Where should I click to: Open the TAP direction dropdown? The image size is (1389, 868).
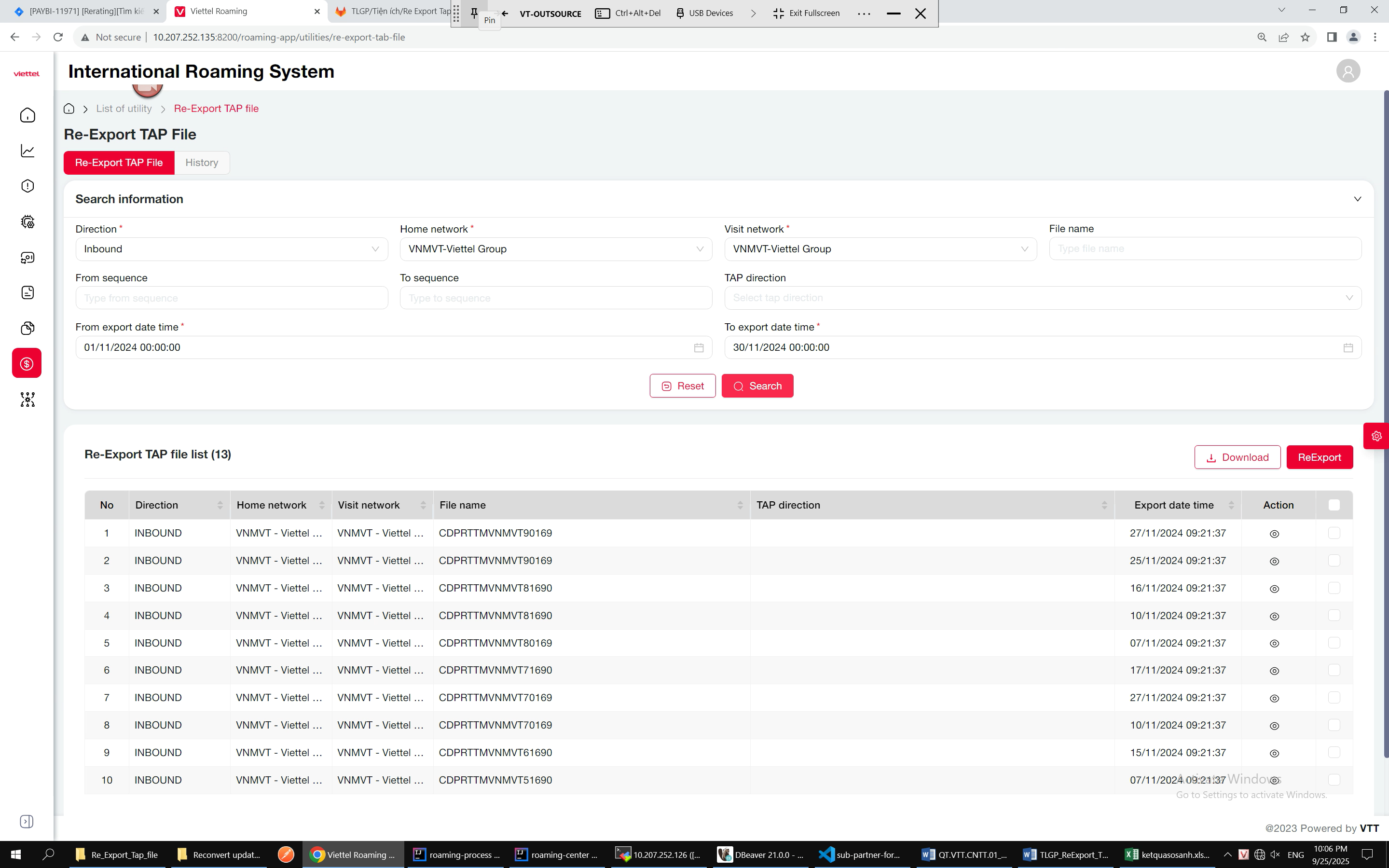coord(1042,298)
